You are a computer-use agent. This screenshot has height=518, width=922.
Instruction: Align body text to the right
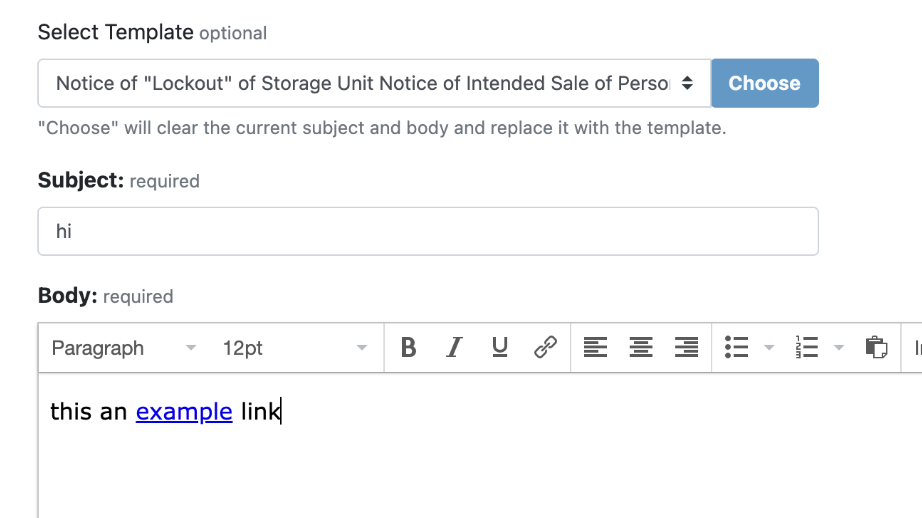coord(686,347)
